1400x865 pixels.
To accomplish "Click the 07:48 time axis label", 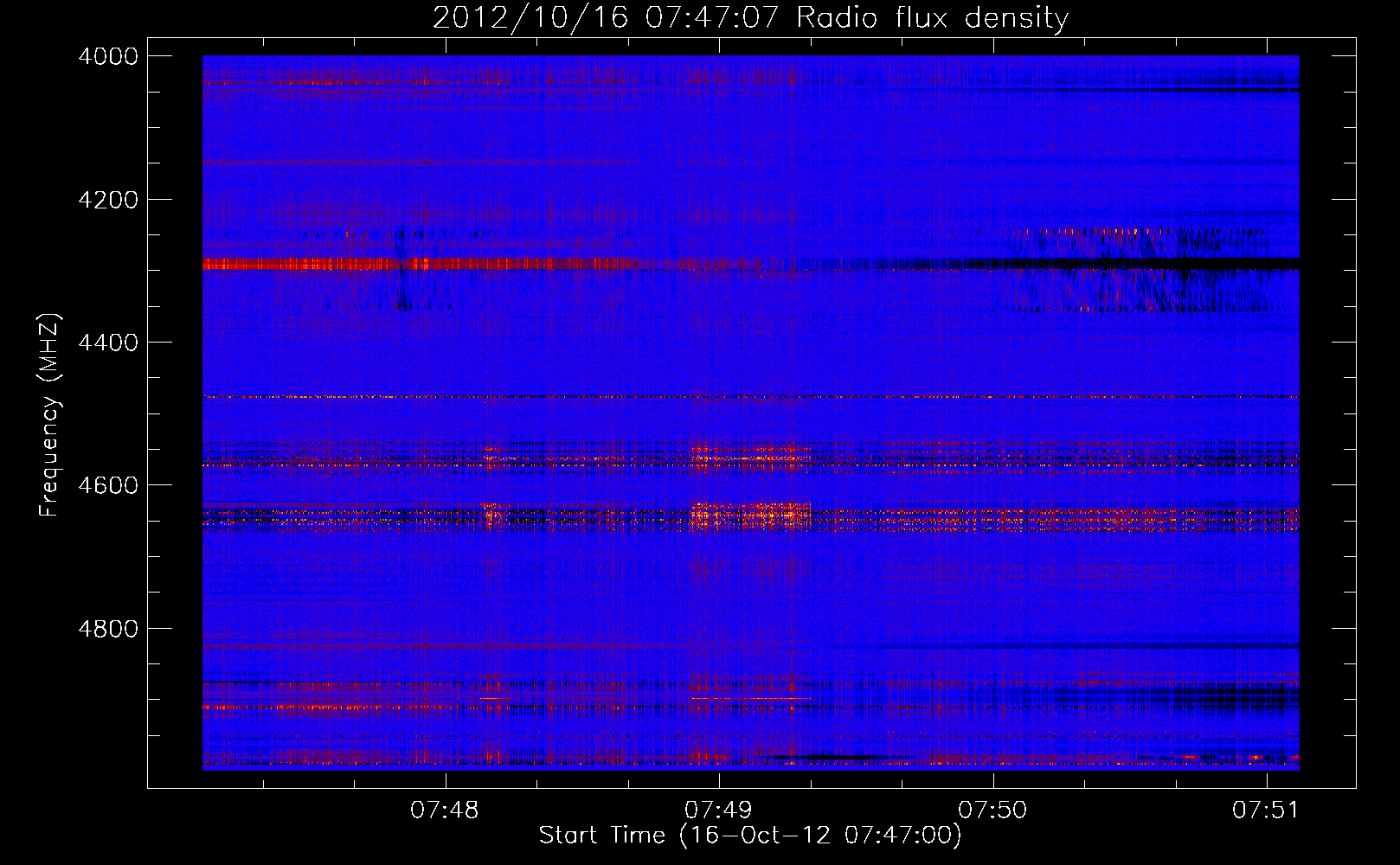I will coord(446,810).
